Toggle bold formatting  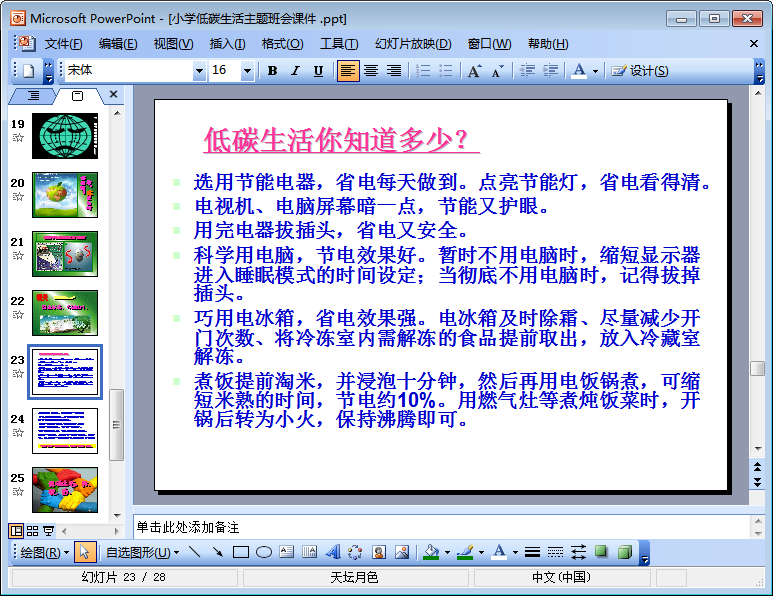point(272,71)
